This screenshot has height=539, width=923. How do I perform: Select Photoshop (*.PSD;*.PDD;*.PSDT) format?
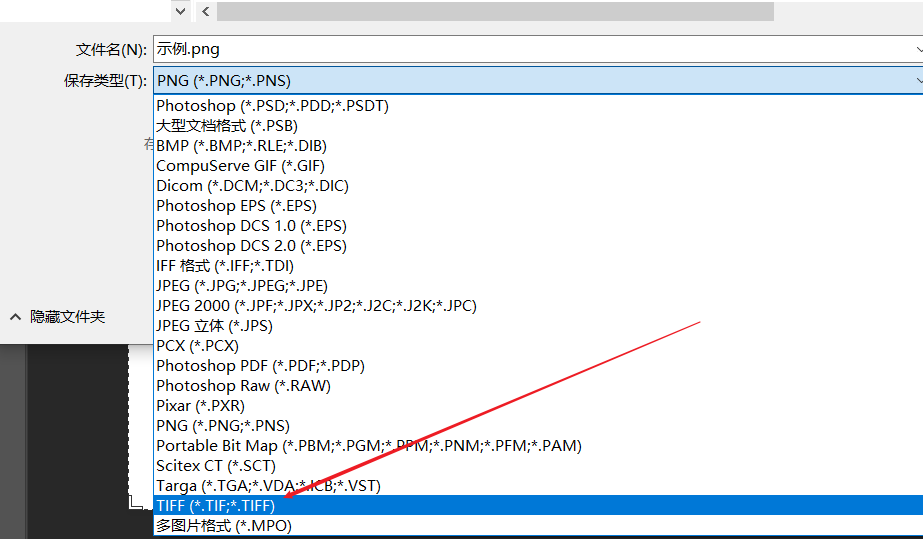pos(538,106)
